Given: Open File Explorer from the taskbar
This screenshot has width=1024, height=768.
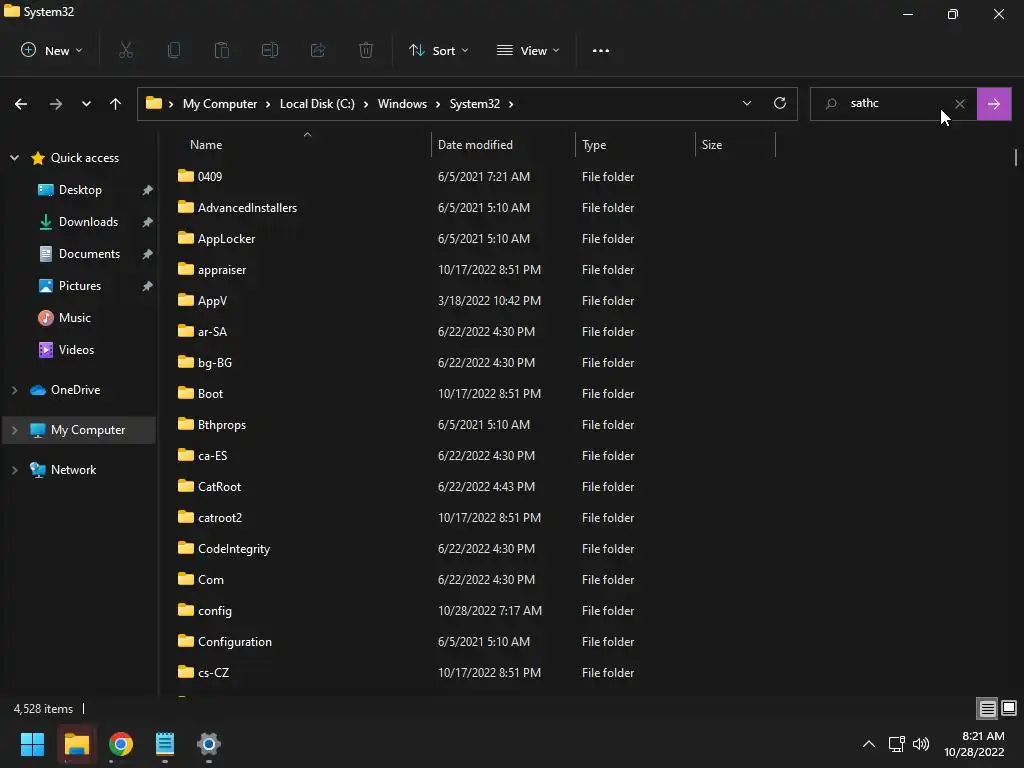Looking at the screenshot, I should 76,744.
